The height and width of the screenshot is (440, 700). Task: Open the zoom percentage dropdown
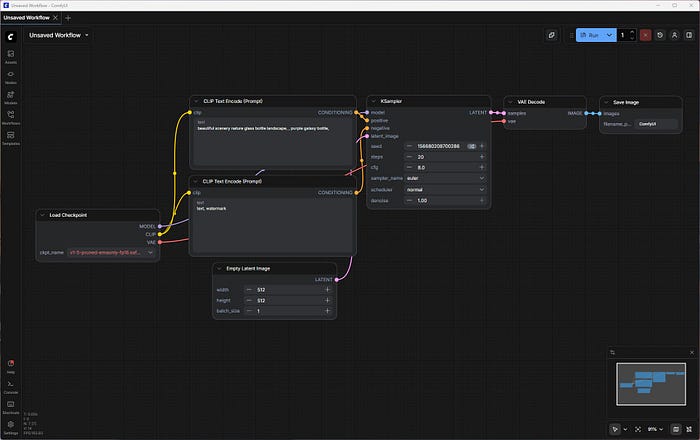click(x=655, y=429)
